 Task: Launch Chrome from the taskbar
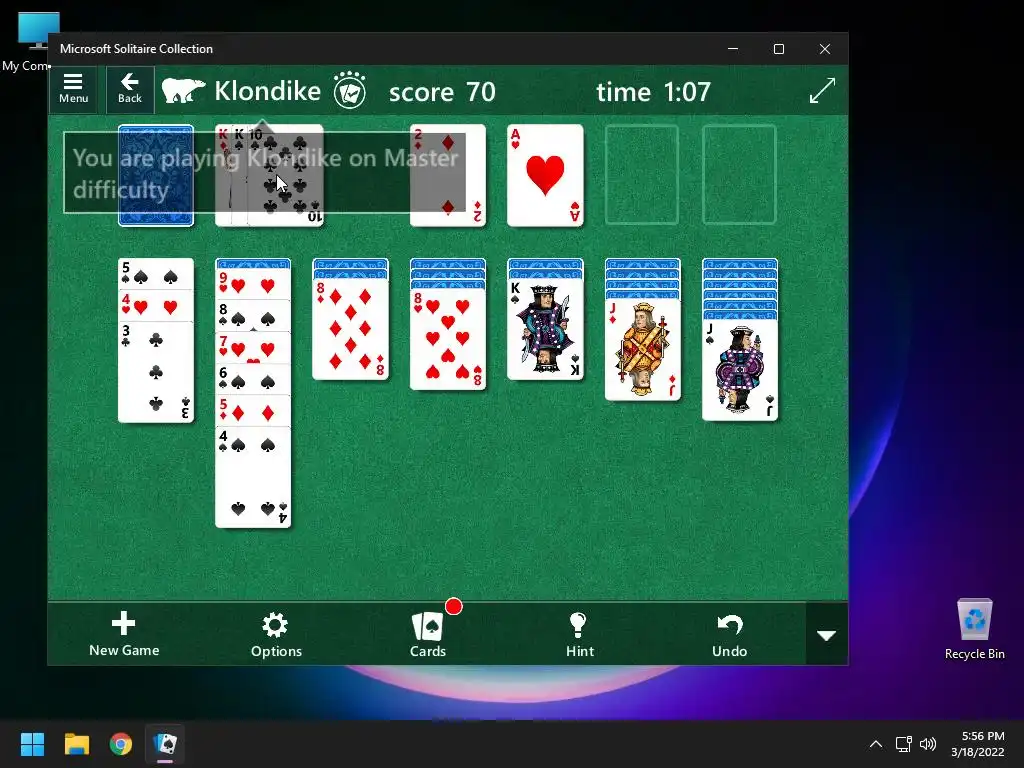pyautogui.click(x=121, y=744)
